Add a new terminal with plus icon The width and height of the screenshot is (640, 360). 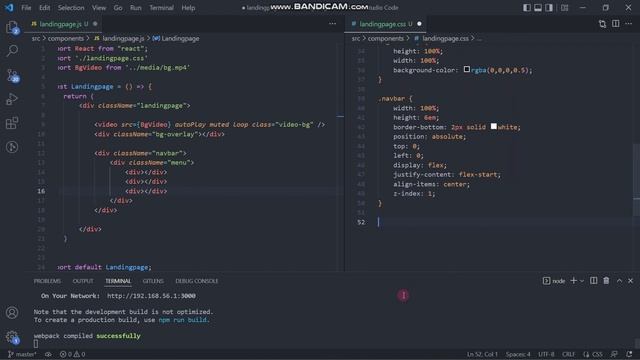click(x=573, y=281)
